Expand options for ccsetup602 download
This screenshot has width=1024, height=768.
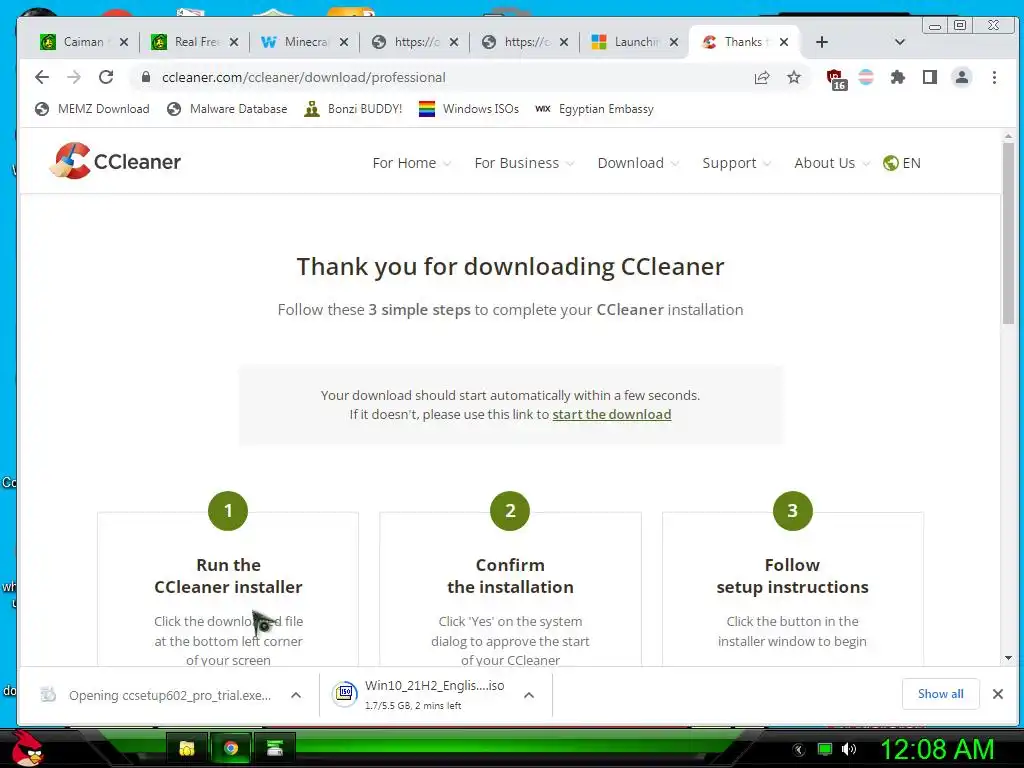tap(296, 695)
